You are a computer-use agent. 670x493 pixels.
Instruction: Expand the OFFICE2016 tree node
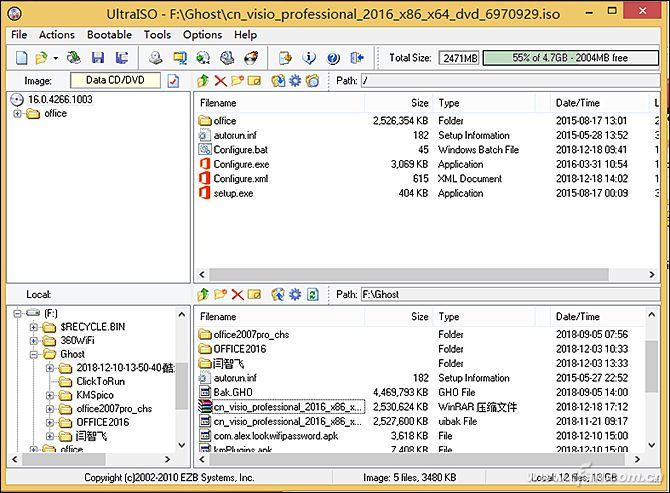tap(50, 423)
